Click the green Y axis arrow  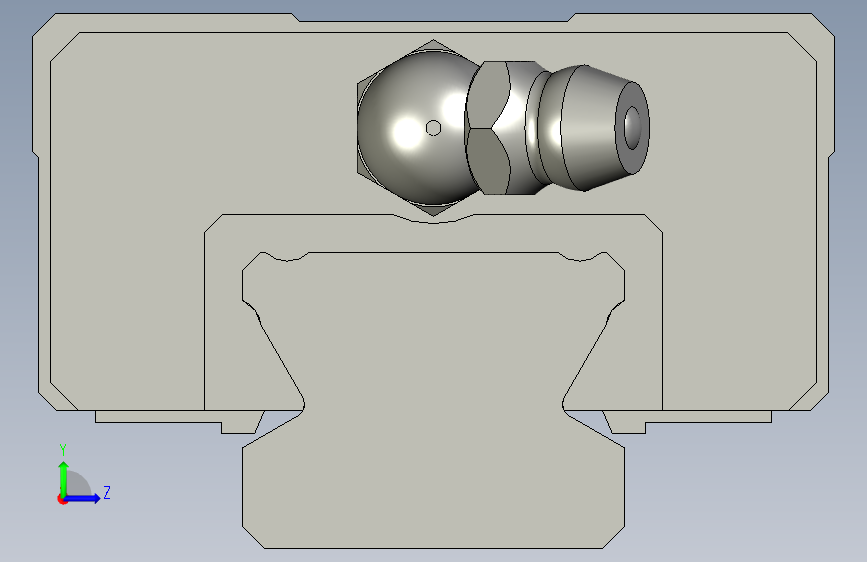pyautogui.click(x=63, y=479)
